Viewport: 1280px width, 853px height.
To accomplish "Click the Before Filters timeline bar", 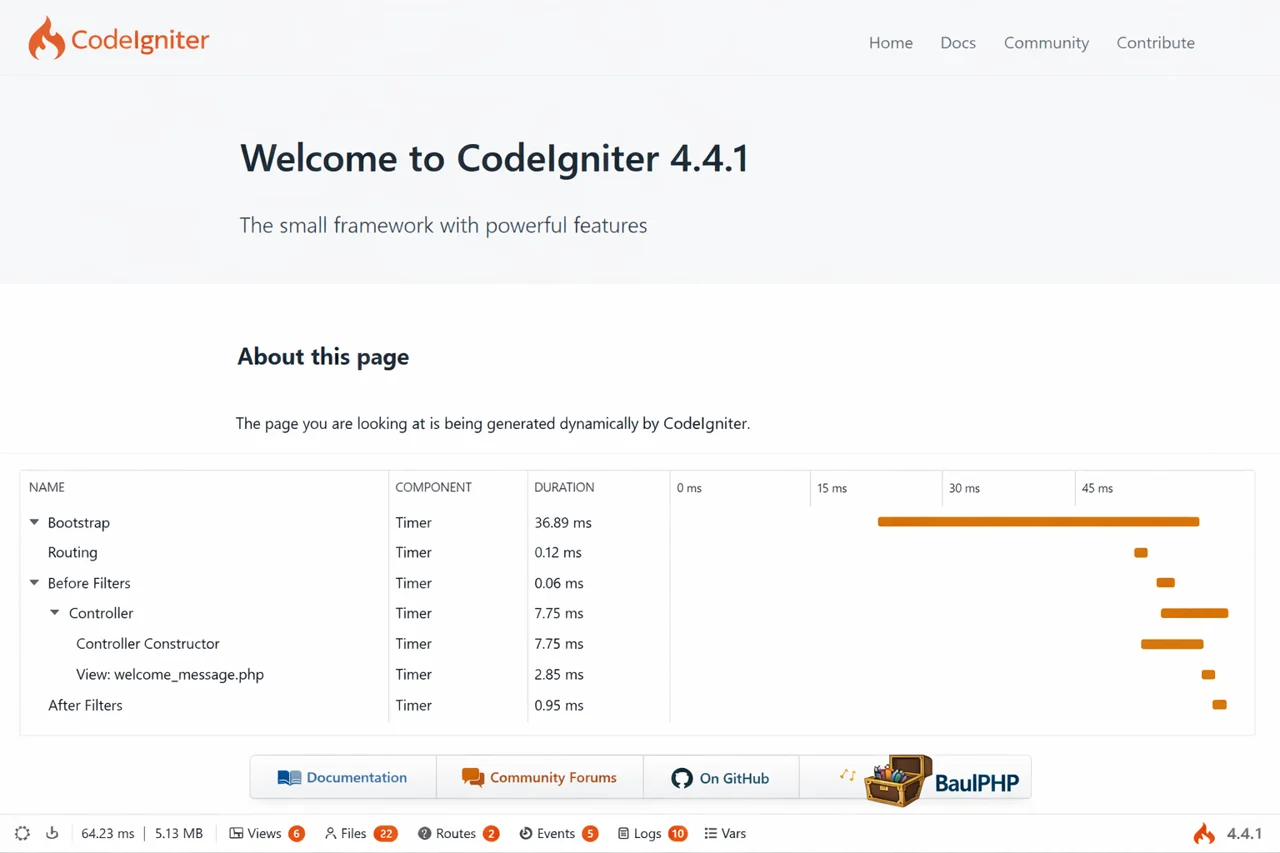I will coord(1166,583).
